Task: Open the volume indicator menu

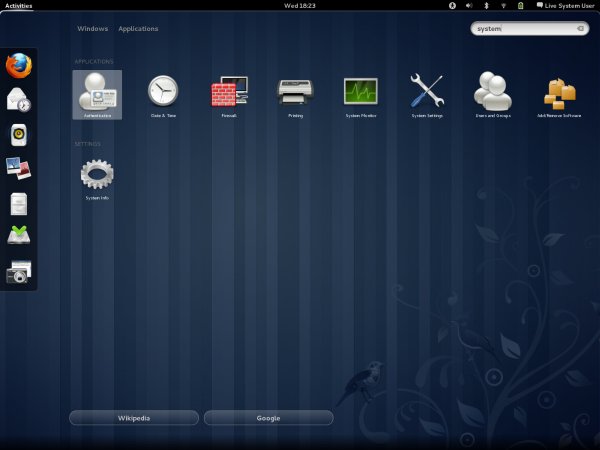Action: (x=471, y=5)
